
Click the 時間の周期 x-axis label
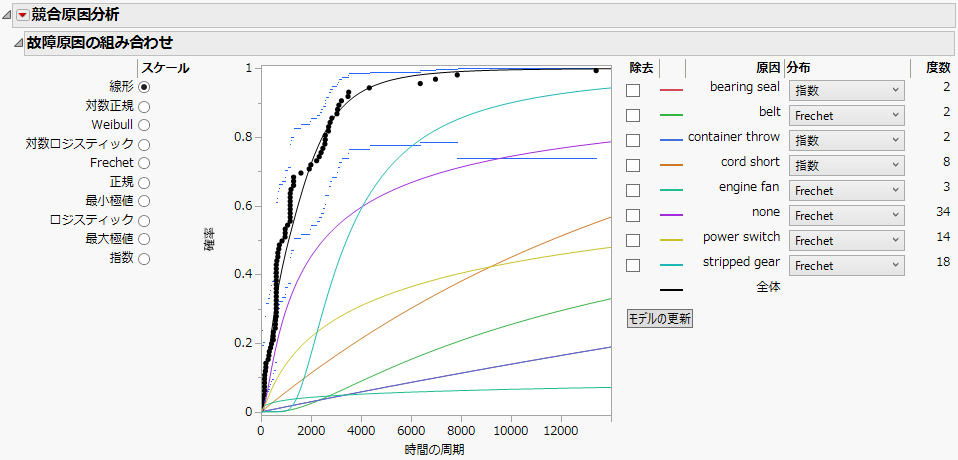pos(435,450)
